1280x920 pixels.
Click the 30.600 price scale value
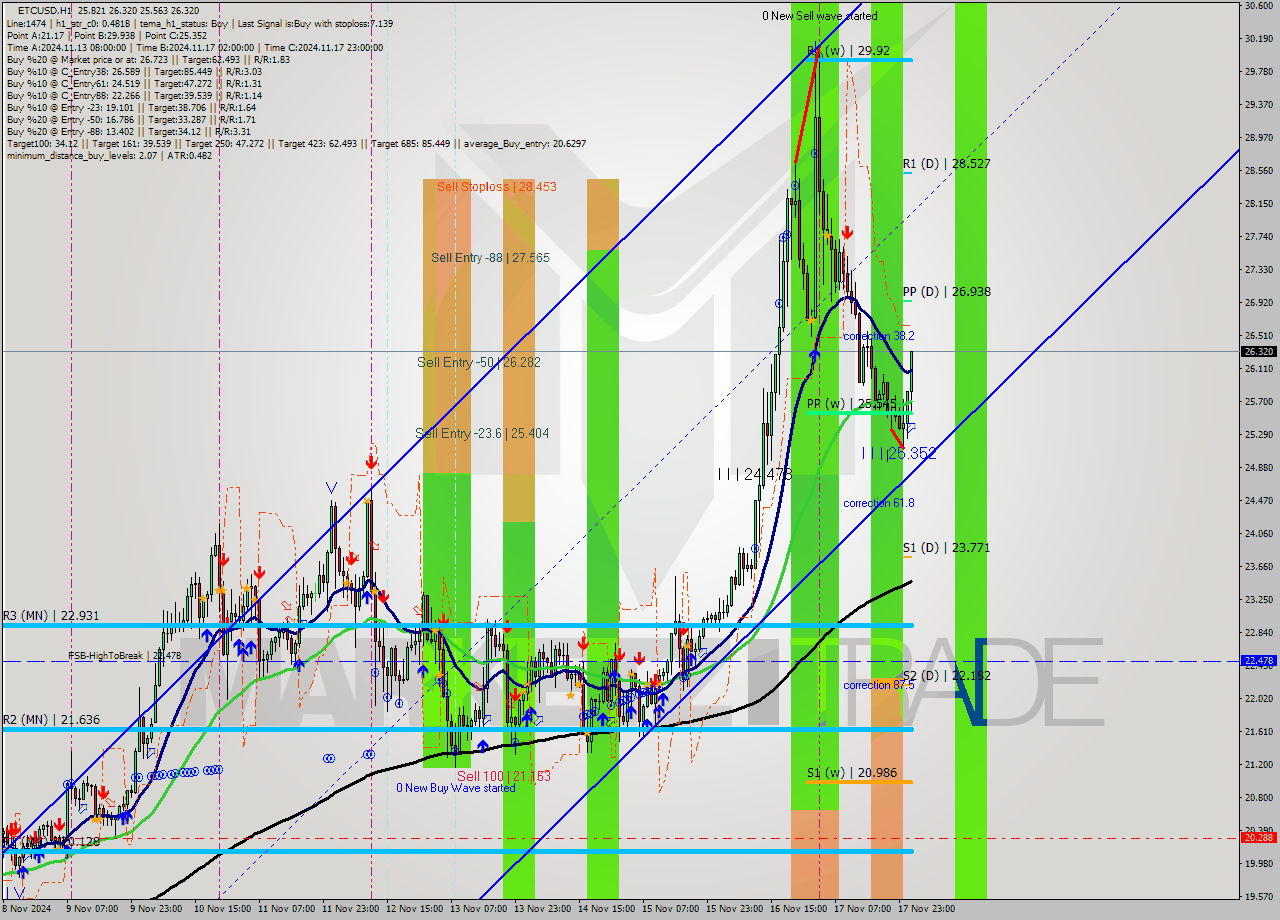(x=1257, y=6)
